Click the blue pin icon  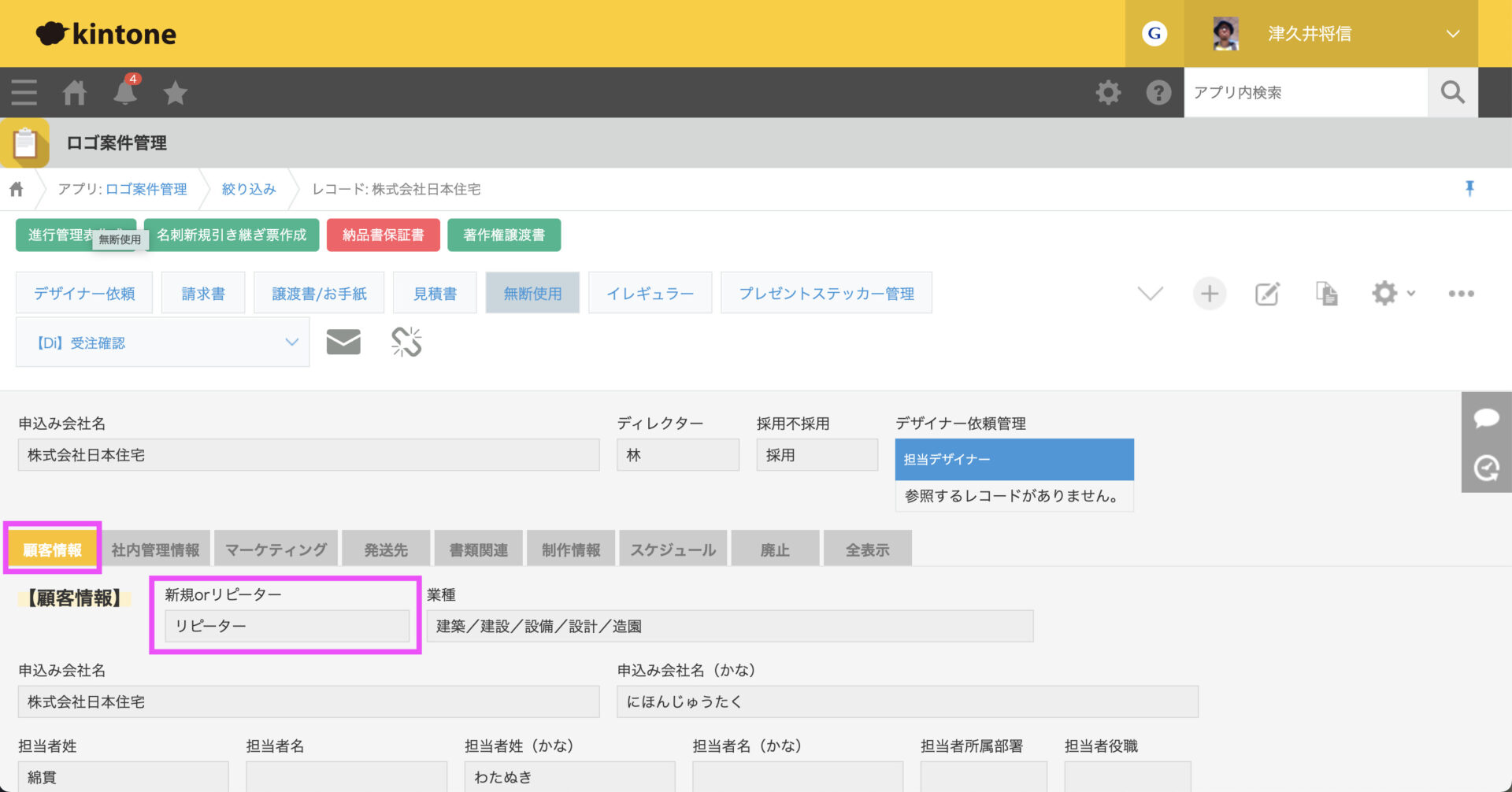click(1469, 188)
